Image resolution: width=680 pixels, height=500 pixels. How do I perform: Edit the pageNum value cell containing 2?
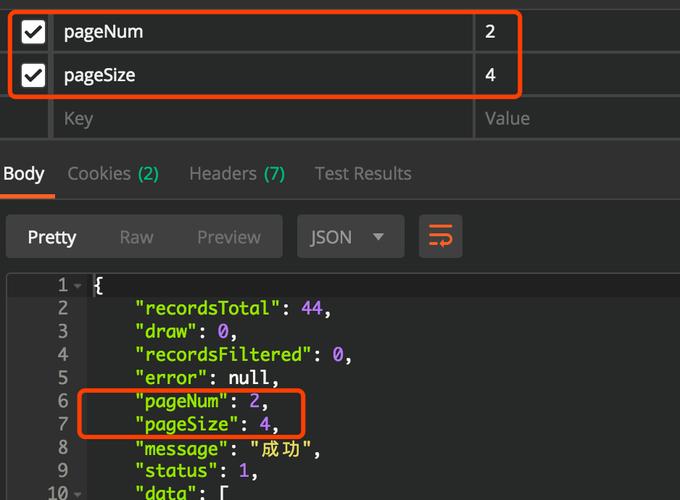click(x=575, y=32)
